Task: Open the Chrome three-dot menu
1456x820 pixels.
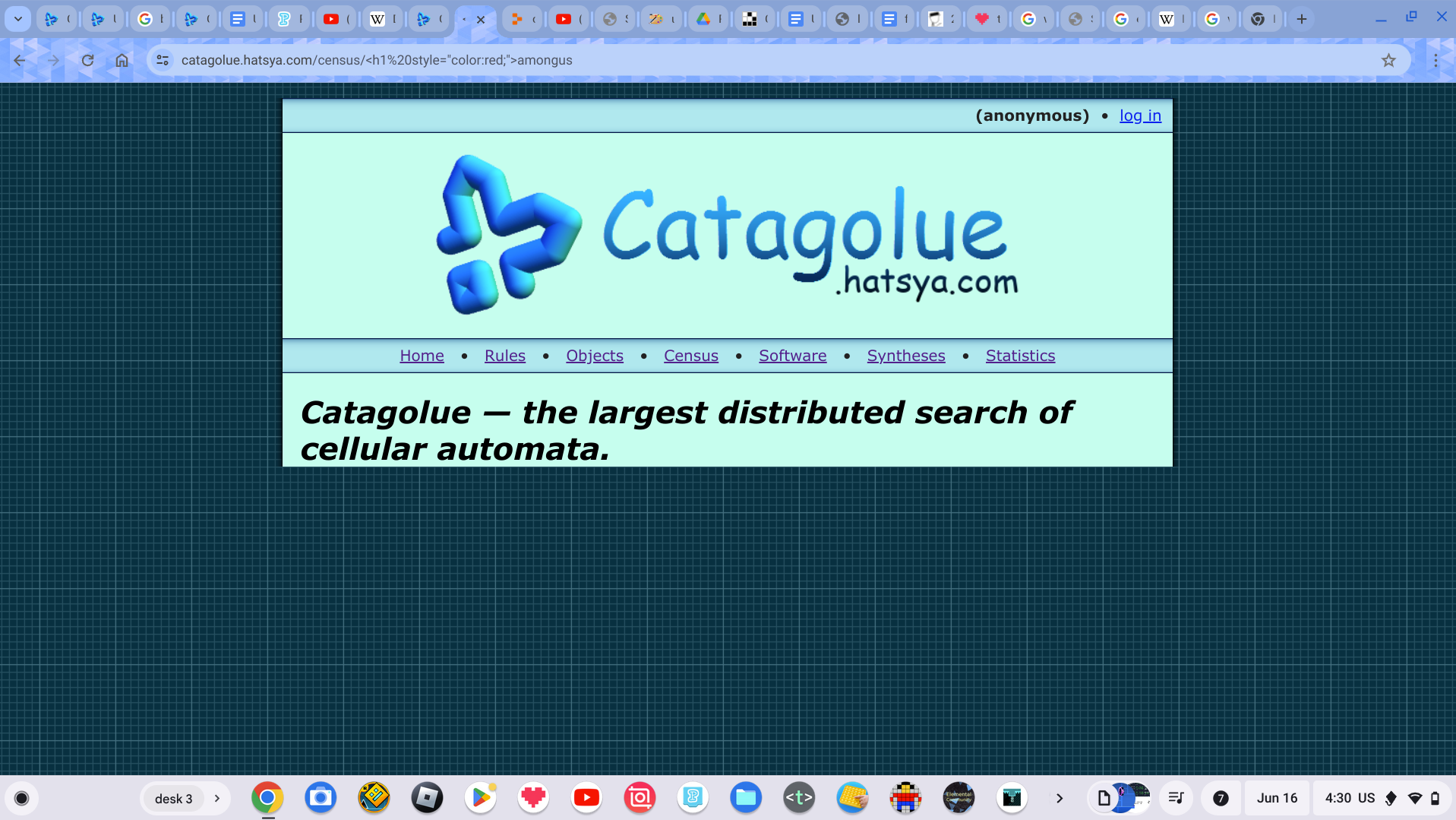Action: coord(1435,60)
